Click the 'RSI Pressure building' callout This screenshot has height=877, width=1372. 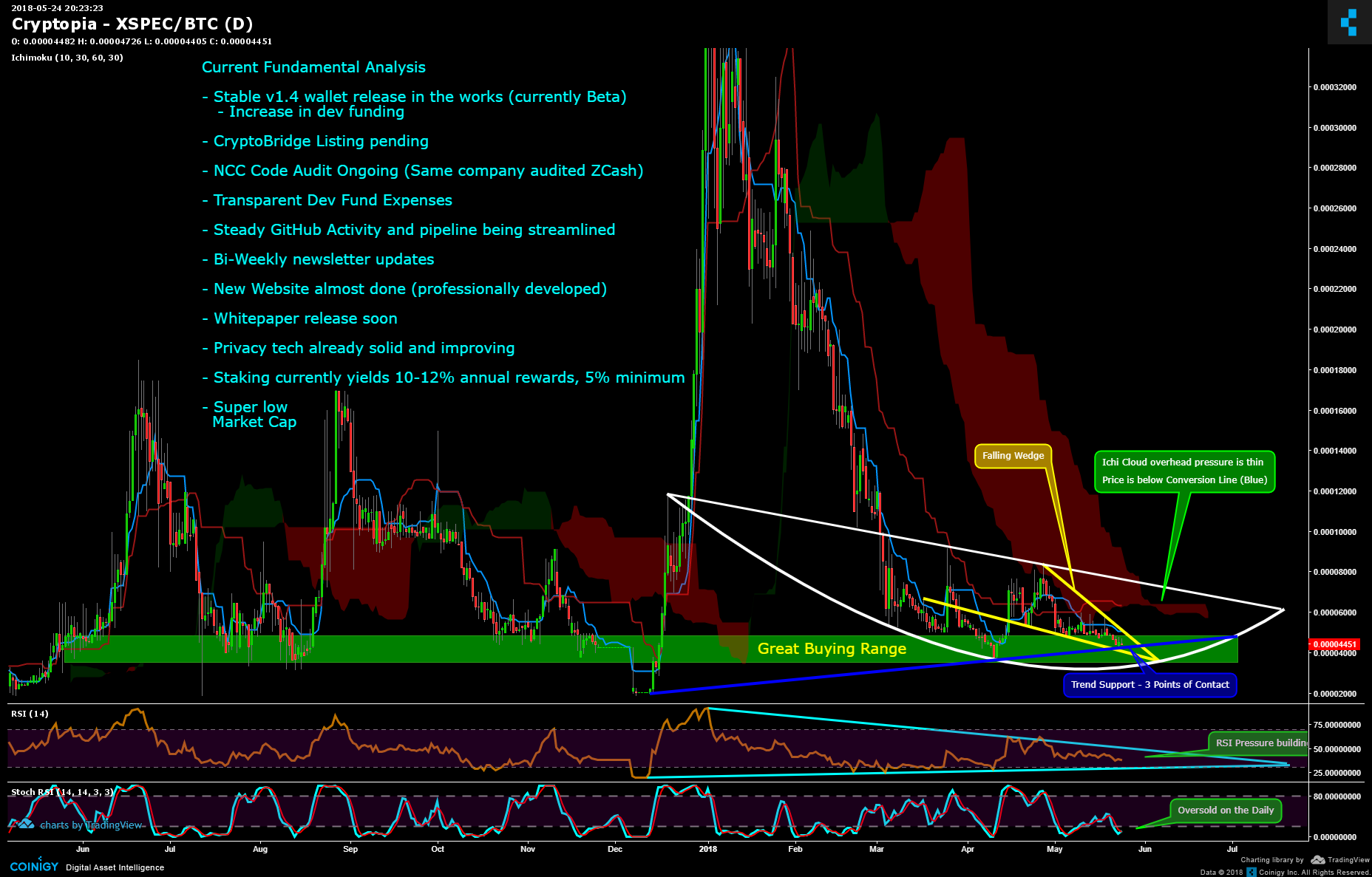point(1258,743)
